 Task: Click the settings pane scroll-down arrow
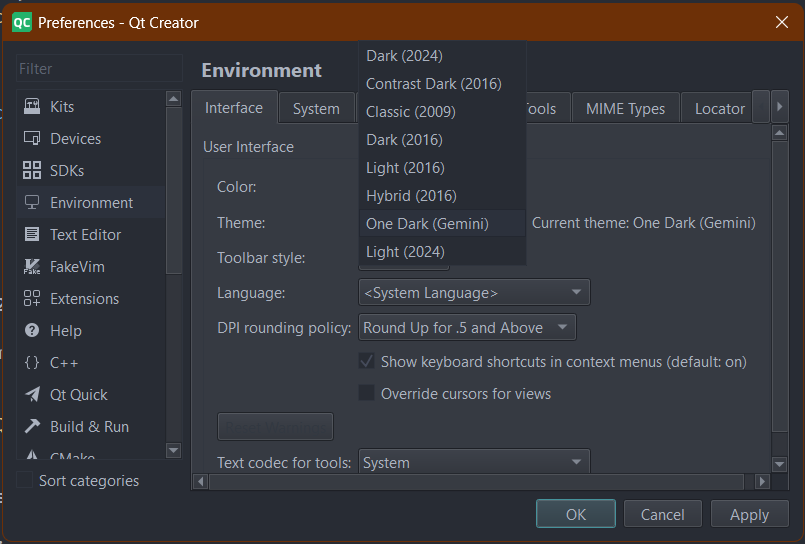coord(780,464)
